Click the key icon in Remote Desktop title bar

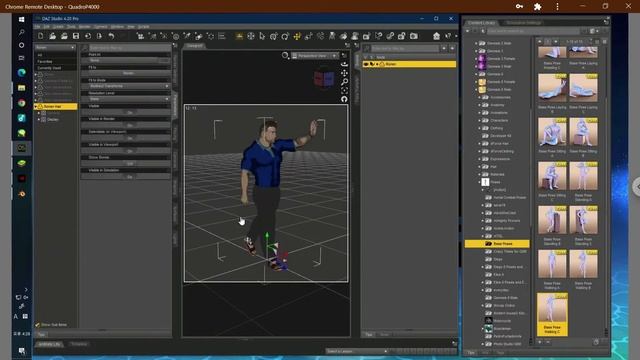coord(519,7)
